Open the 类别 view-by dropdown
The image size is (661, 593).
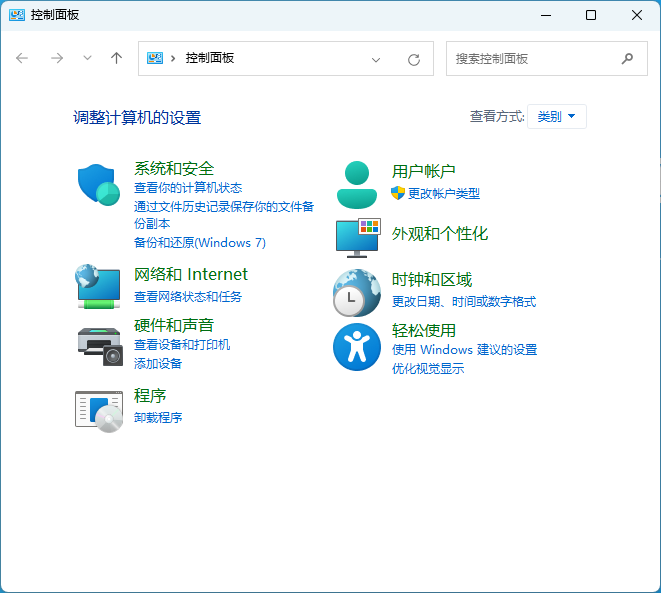click(x=556, y=116)
